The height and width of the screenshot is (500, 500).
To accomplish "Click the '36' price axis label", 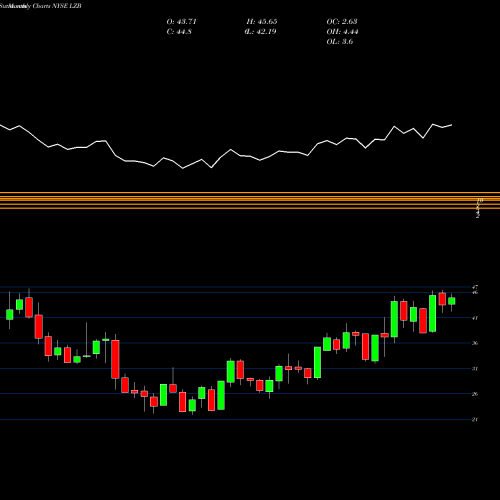I will tap(475, 343).
